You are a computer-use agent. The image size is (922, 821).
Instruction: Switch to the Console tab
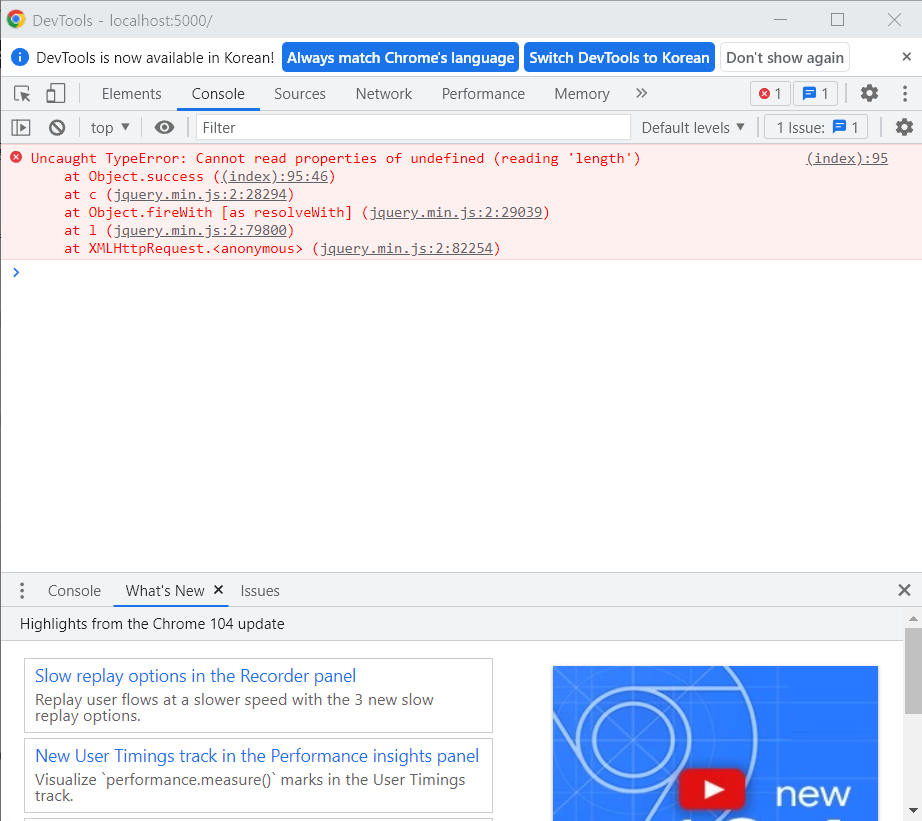pos(218,94)
